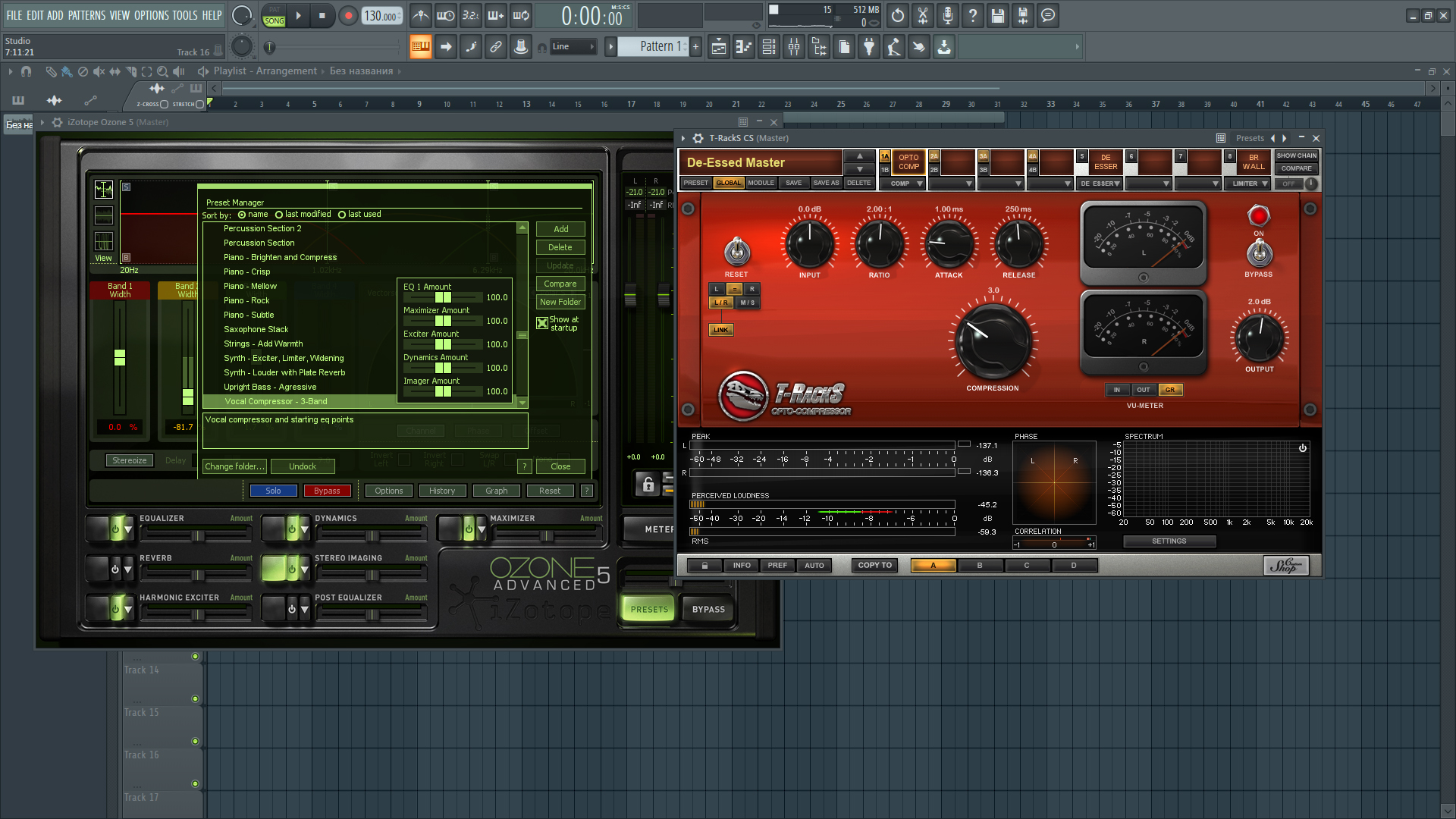Toggle Show at startup checkbox
The width and height of the screenshot is (1456, 819).
tap(542, 323)
